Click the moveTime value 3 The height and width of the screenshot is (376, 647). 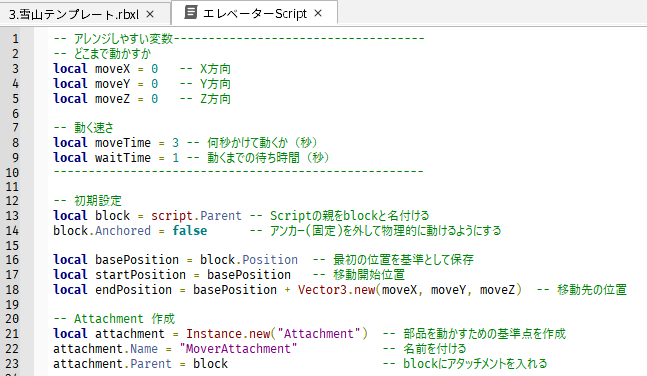pyautogui.click(x=175, y=143)
